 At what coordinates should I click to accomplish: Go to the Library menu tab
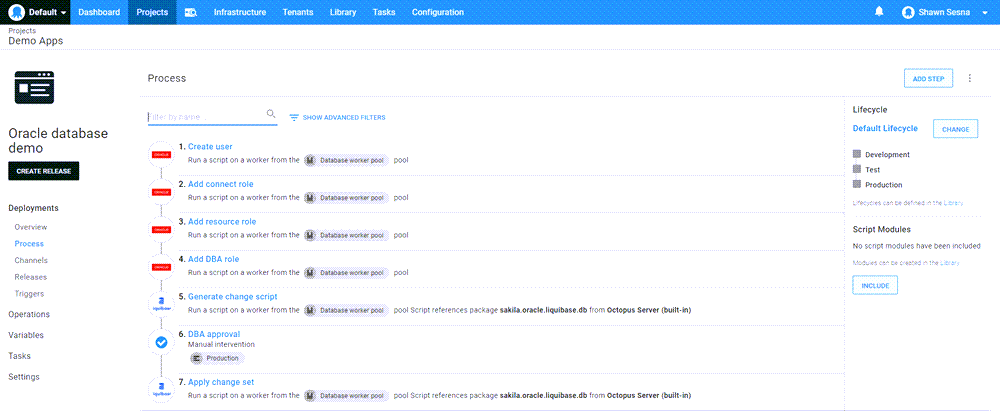(343, 12)
